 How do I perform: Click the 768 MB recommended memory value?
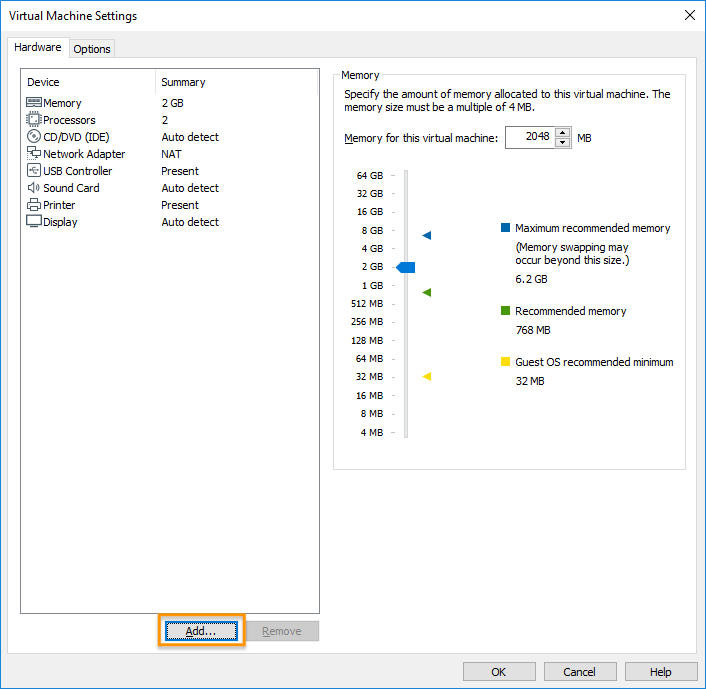point(533,330)
